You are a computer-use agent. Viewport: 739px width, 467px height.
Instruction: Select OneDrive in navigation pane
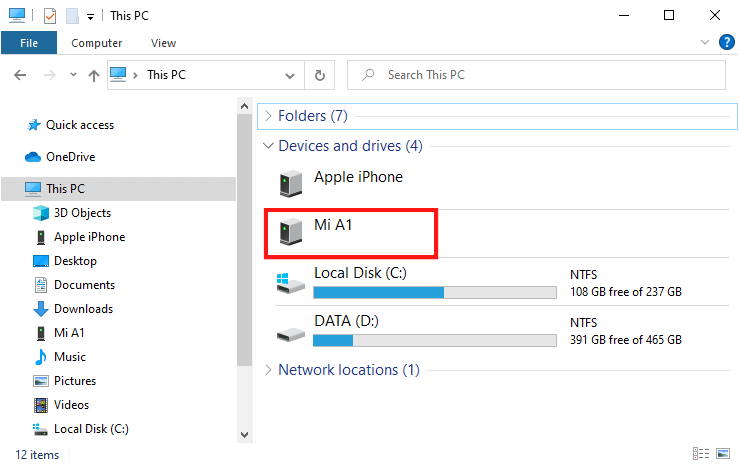(60, 156)
